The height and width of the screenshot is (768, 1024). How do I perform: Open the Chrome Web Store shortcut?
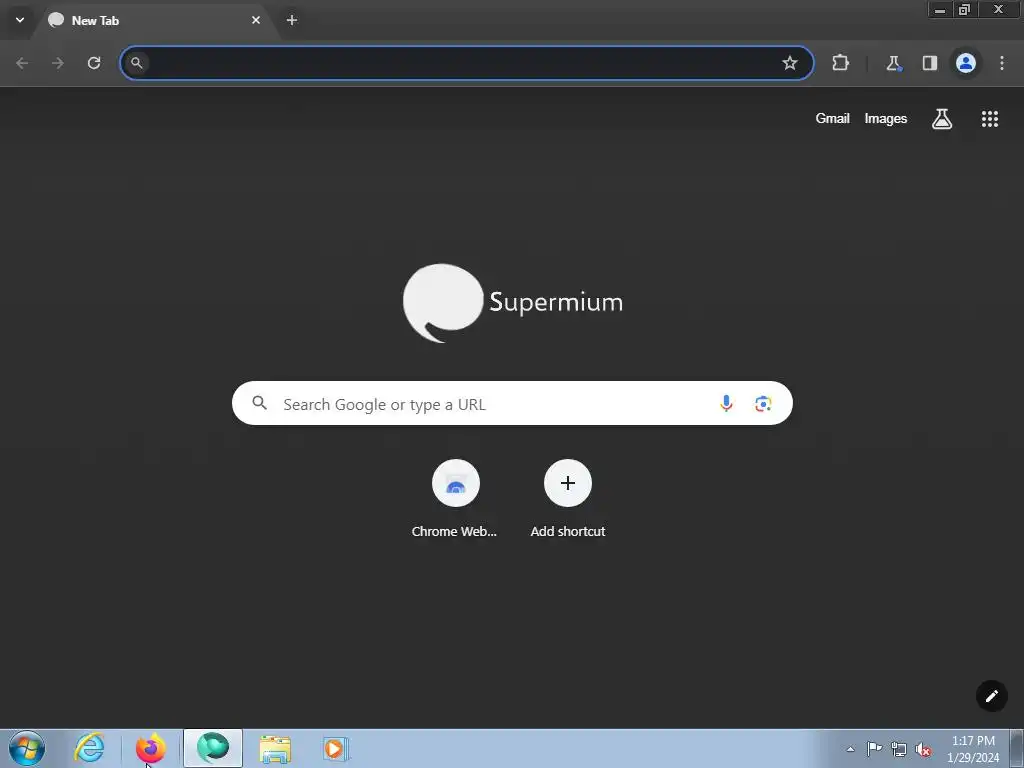[x=455, y=499]
